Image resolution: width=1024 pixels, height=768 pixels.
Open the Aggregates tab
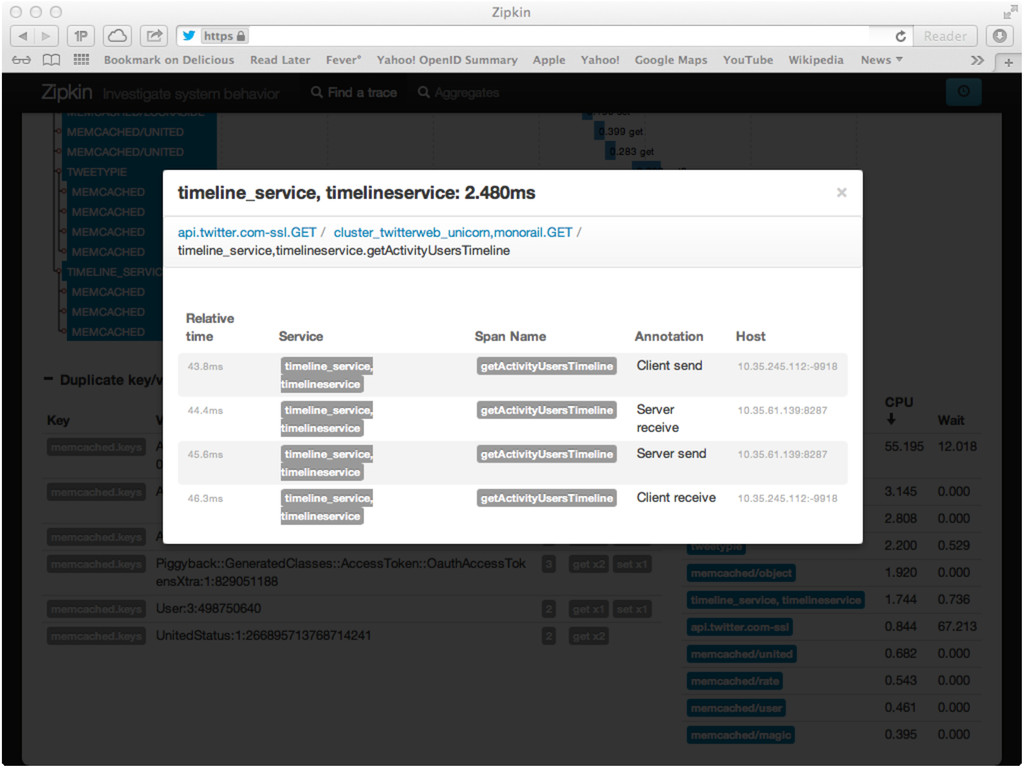(x=458, y=93)
